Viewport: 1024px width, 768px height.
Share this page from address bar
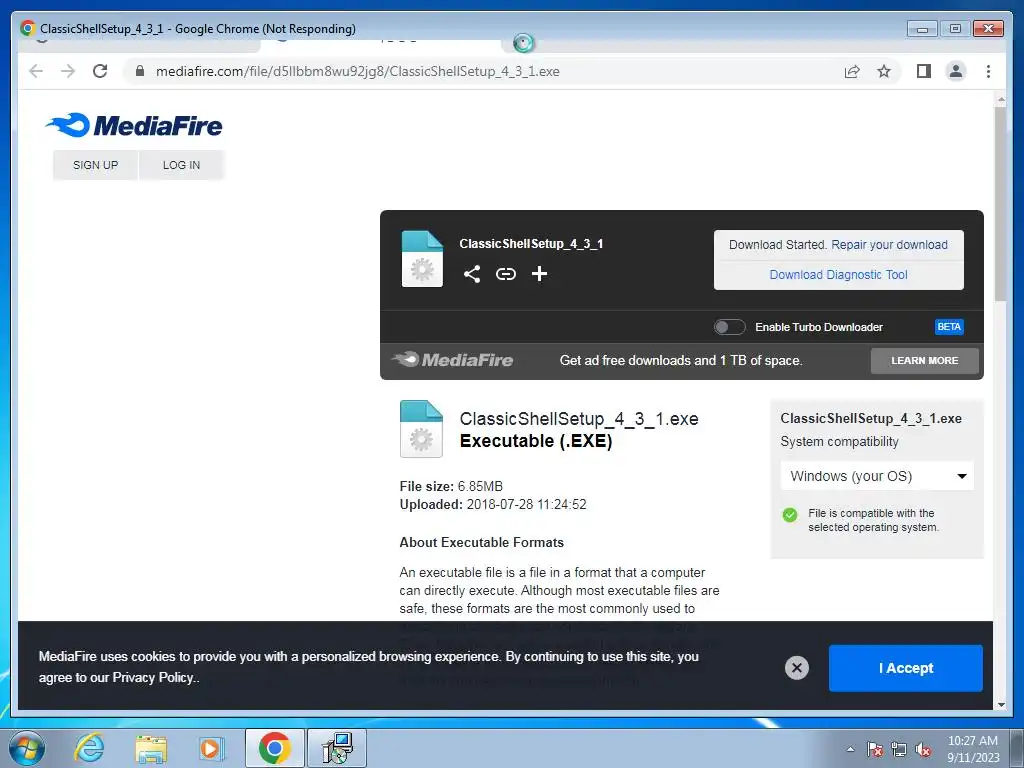(852, 71)
